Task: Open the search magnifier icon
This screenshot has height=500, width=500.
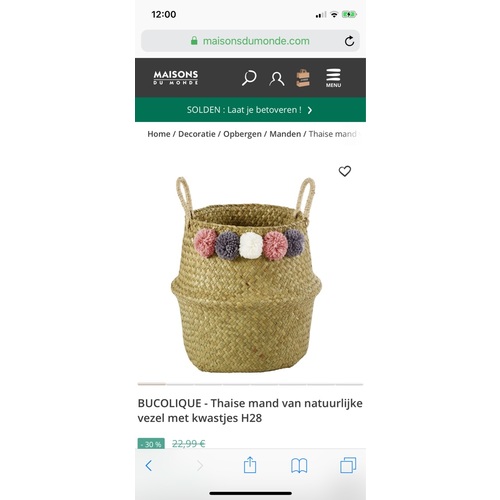Action: (x=249, y=78)
